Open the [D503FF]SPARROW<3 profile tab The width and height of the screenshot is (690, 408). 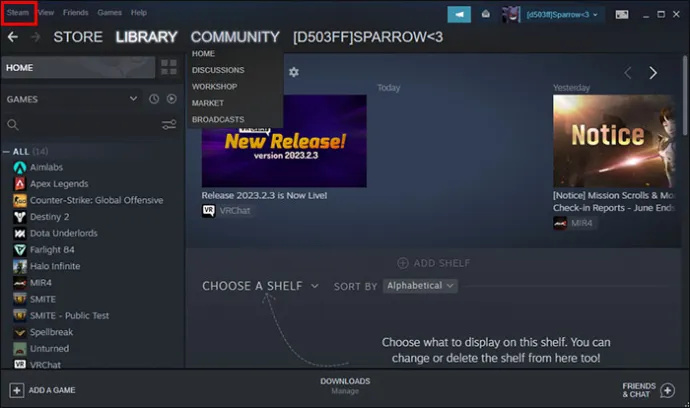tap(368, 37)
